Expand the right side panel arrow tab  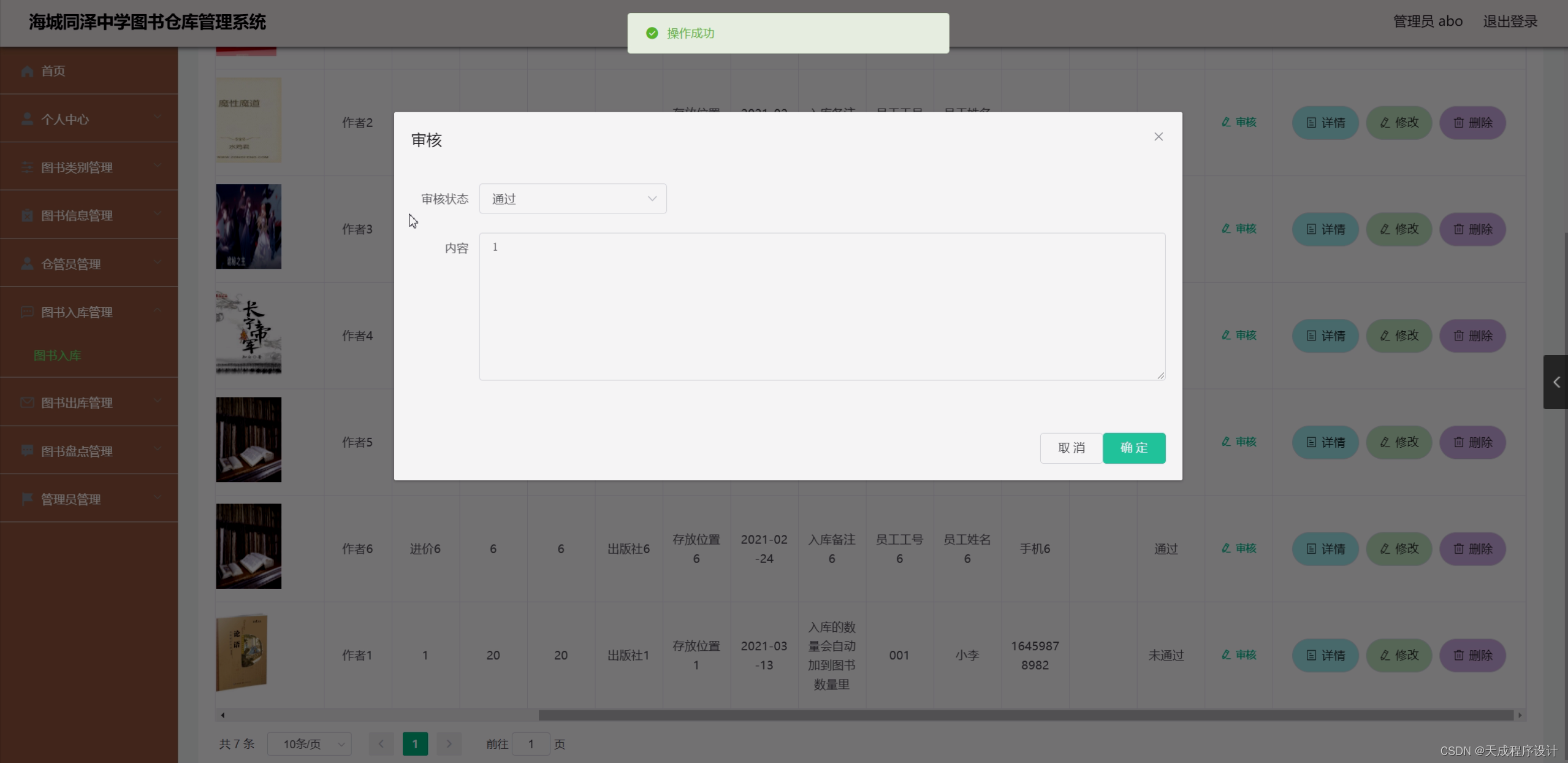tap(1556, 382)
